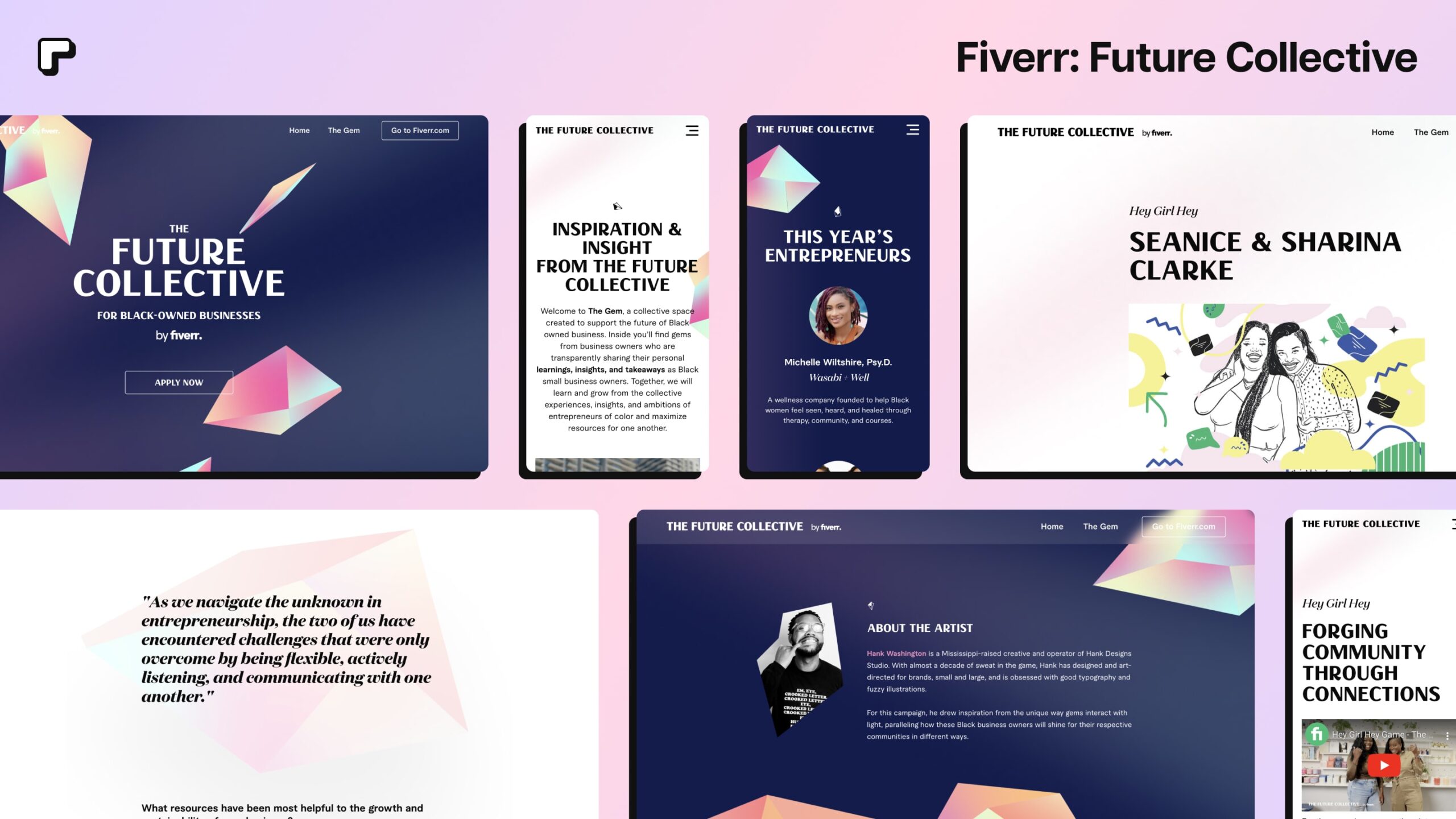Click the Fiverr logo icon top left
The width and height of the screenshot is (1456, 819).
coord(56,56)
